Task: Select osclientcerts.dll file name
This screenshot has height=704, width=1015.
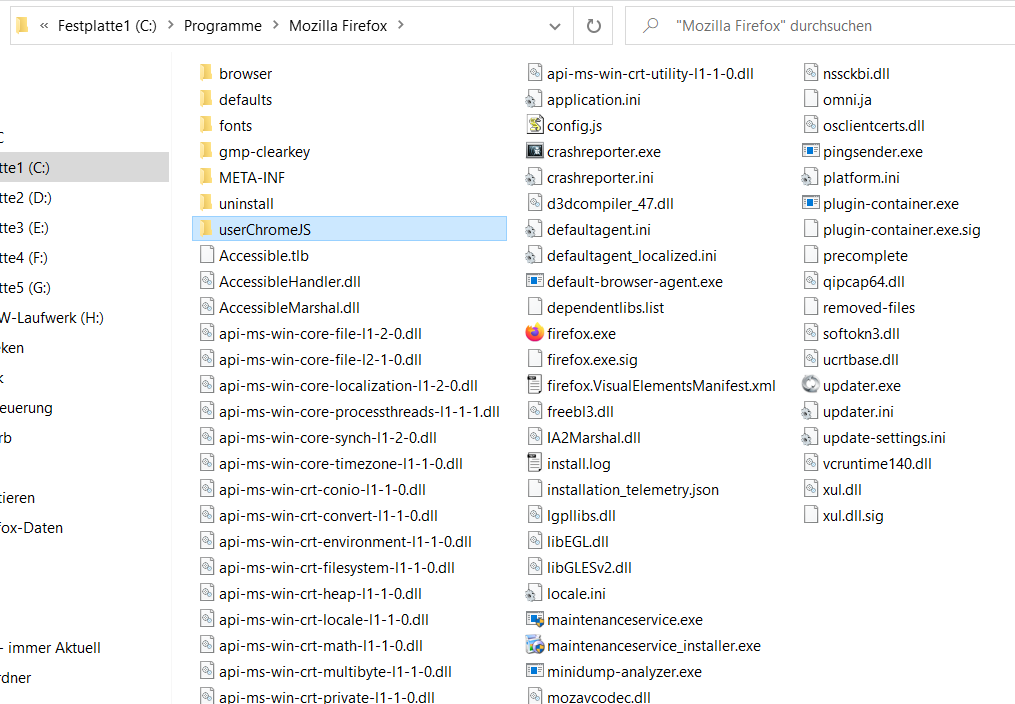Action: point(873,126)
